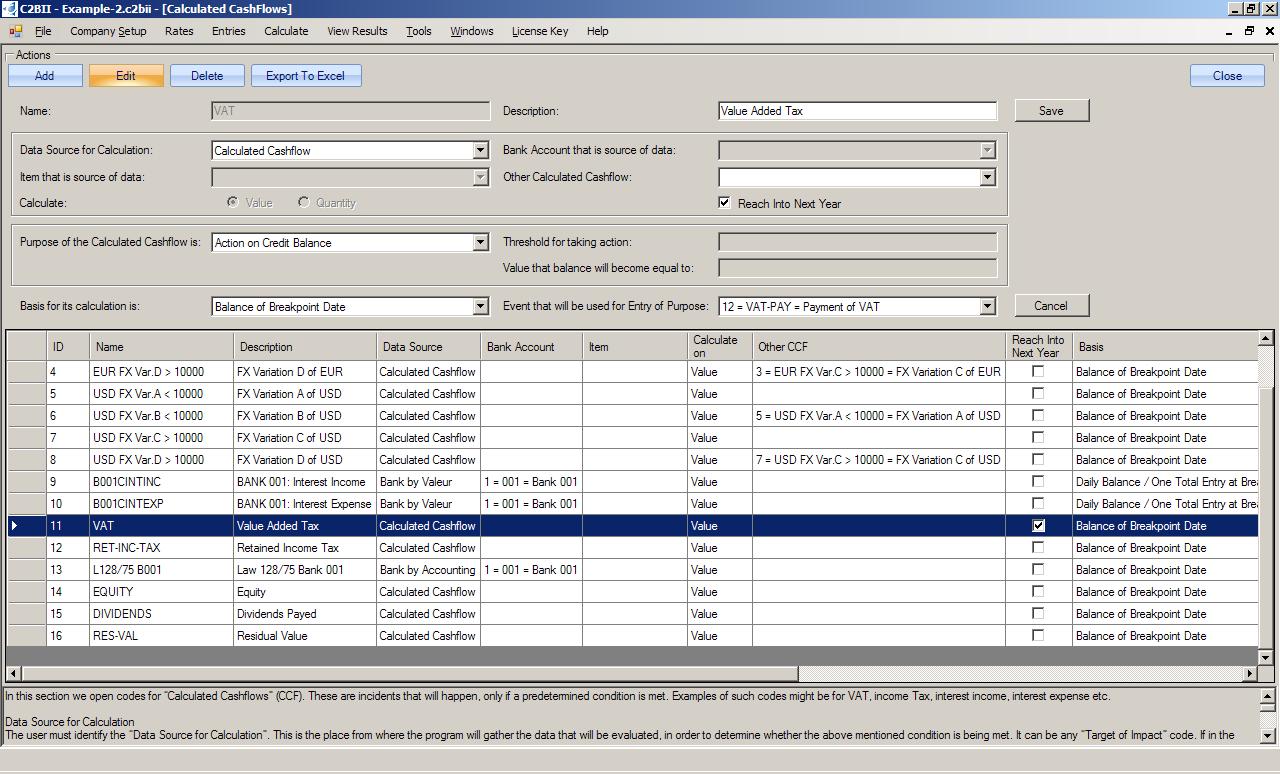Screen dimensions: 1280x774
Task: Sort grid by Description column header
Action: [305, 347]
